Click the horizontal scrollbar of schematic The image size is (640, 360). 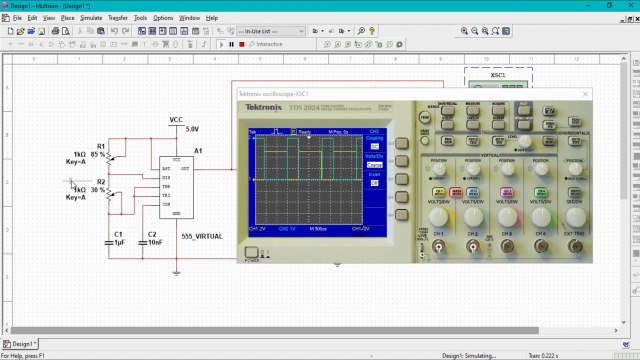point(274,330)
